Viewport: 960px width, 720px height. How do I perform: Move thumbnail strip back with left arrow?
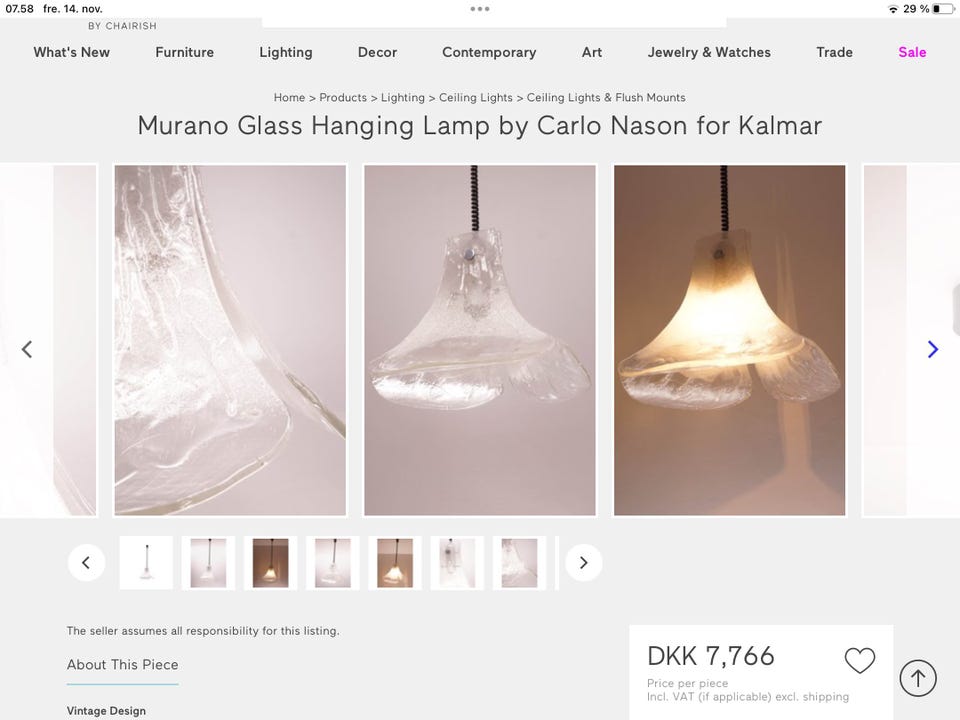[x=86, y=563]
